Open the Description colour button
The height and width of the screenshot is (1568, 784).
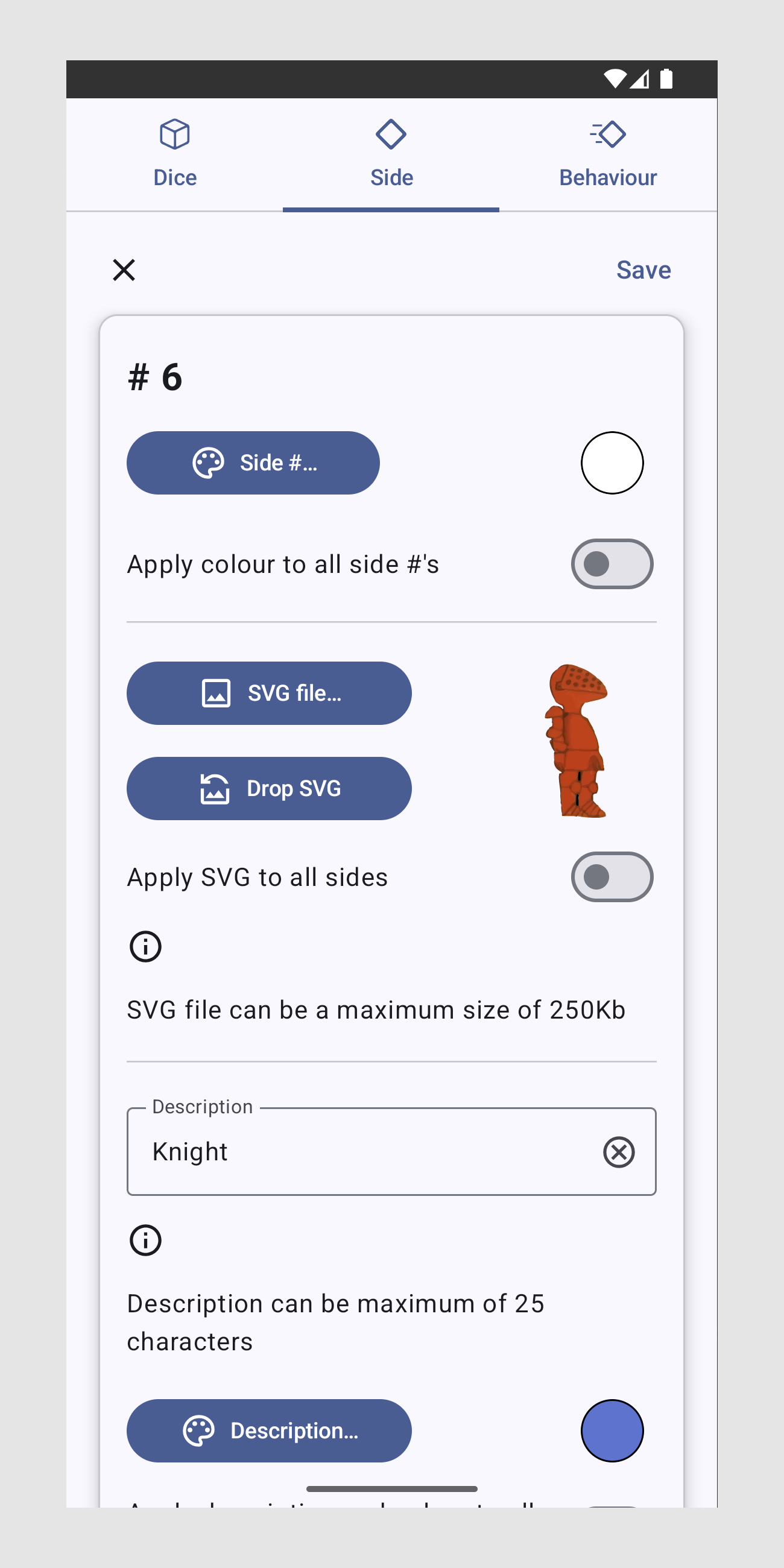click(x=269, y=1430)
